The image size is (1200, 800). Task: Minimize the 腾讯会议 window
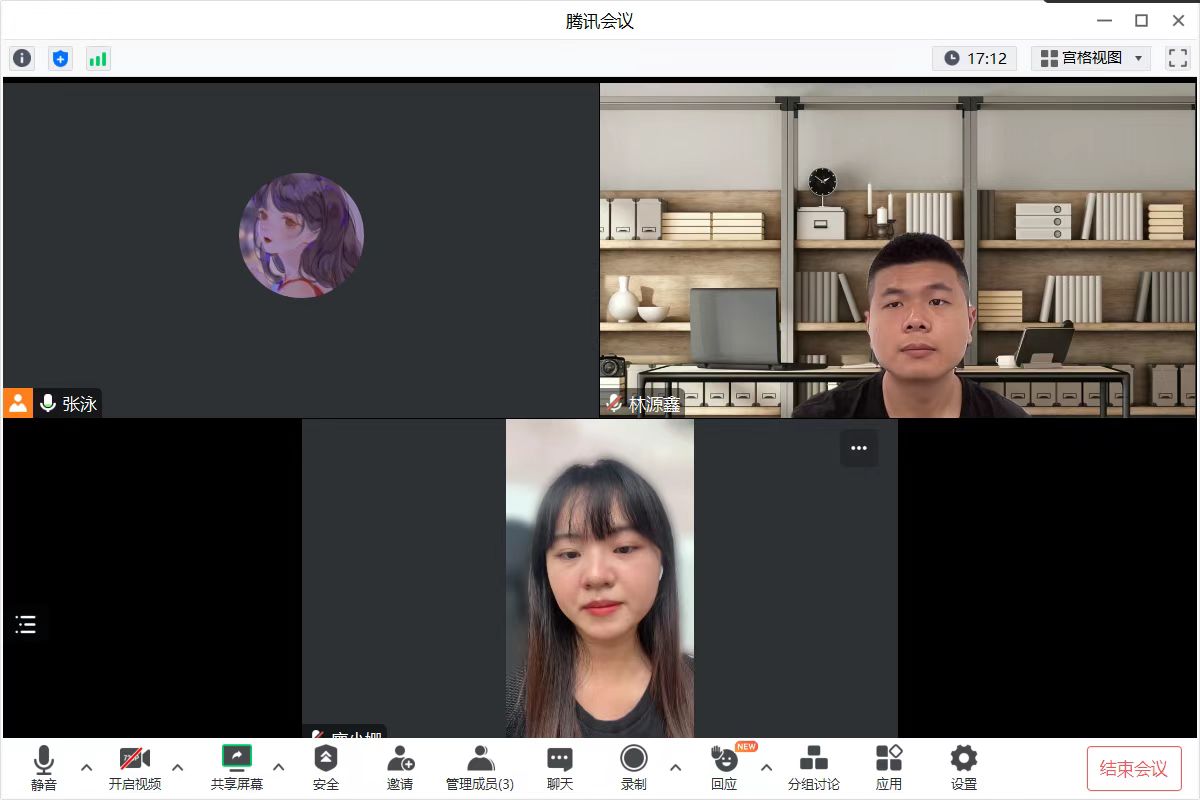[1104, 20]
